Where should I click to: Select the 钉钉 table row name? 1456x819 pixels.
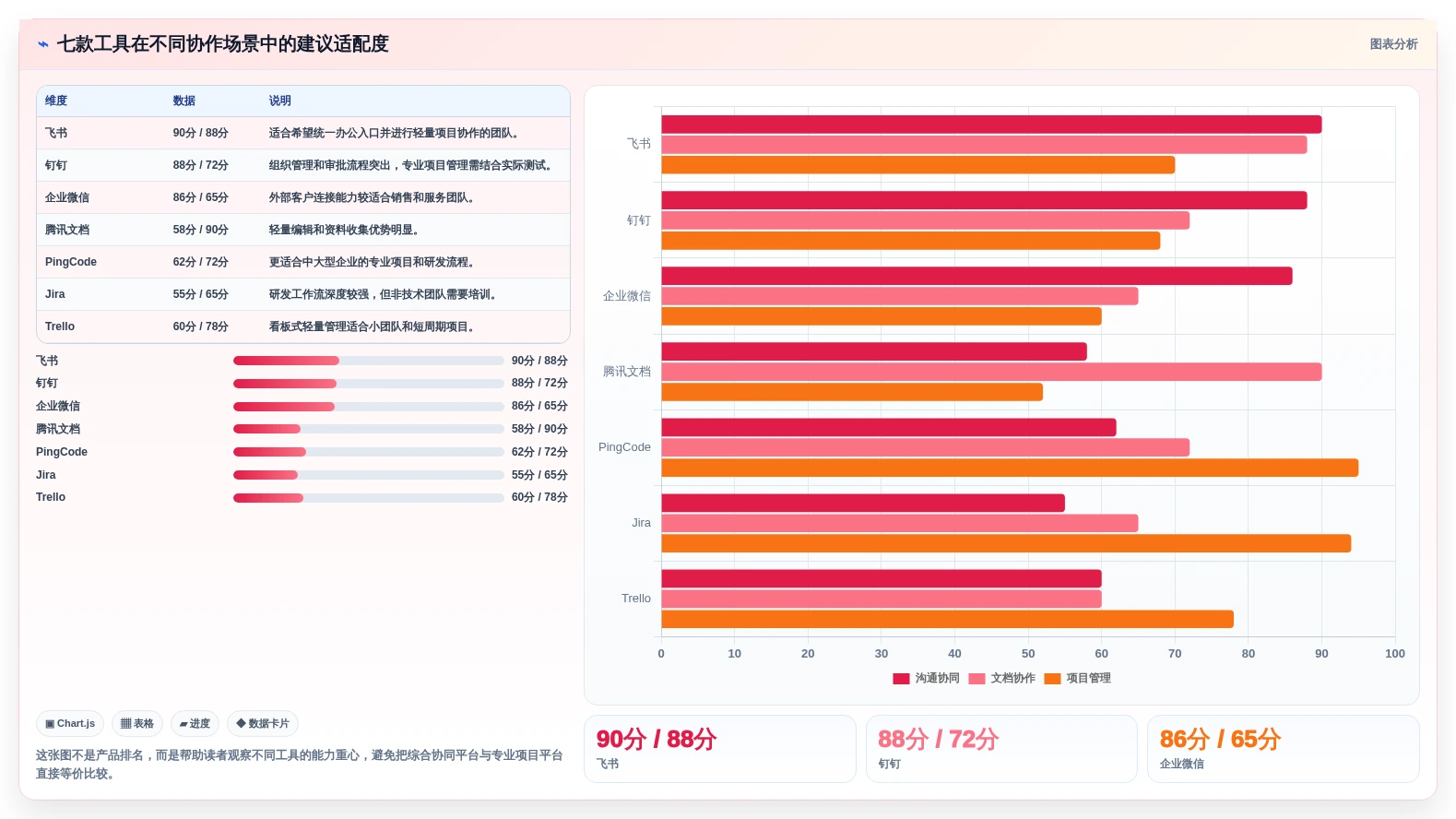click(x=56, y=165)
